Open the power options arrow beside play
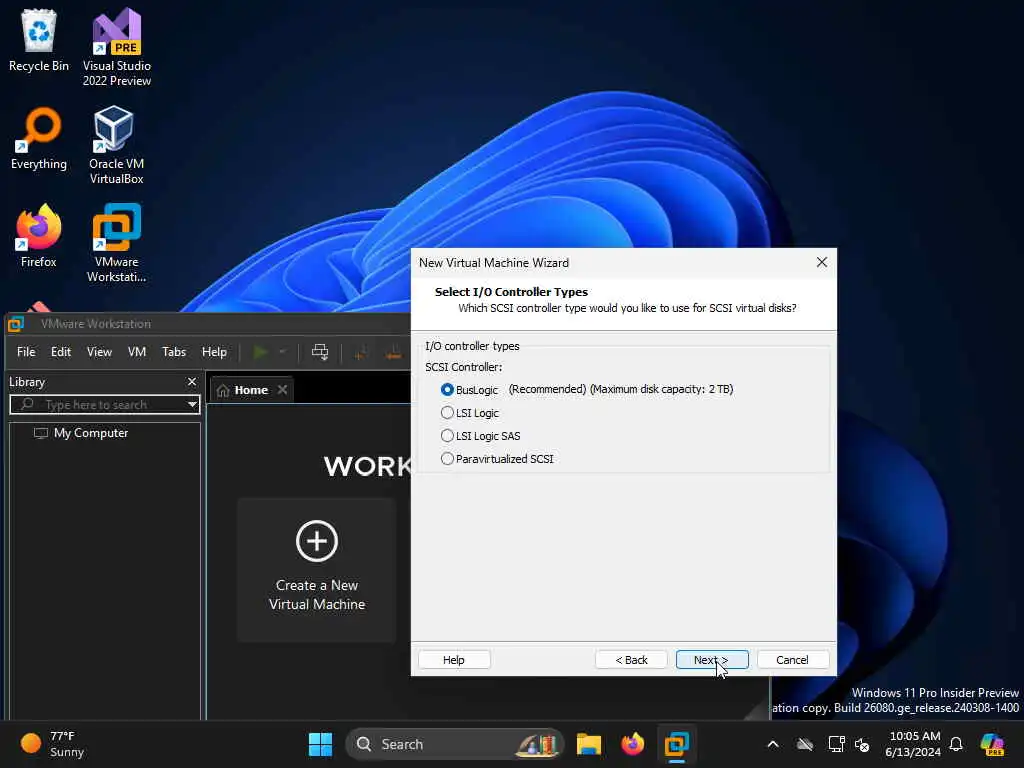The height and width of the screenshot is (768, 1024). click(x=282, y=352)
